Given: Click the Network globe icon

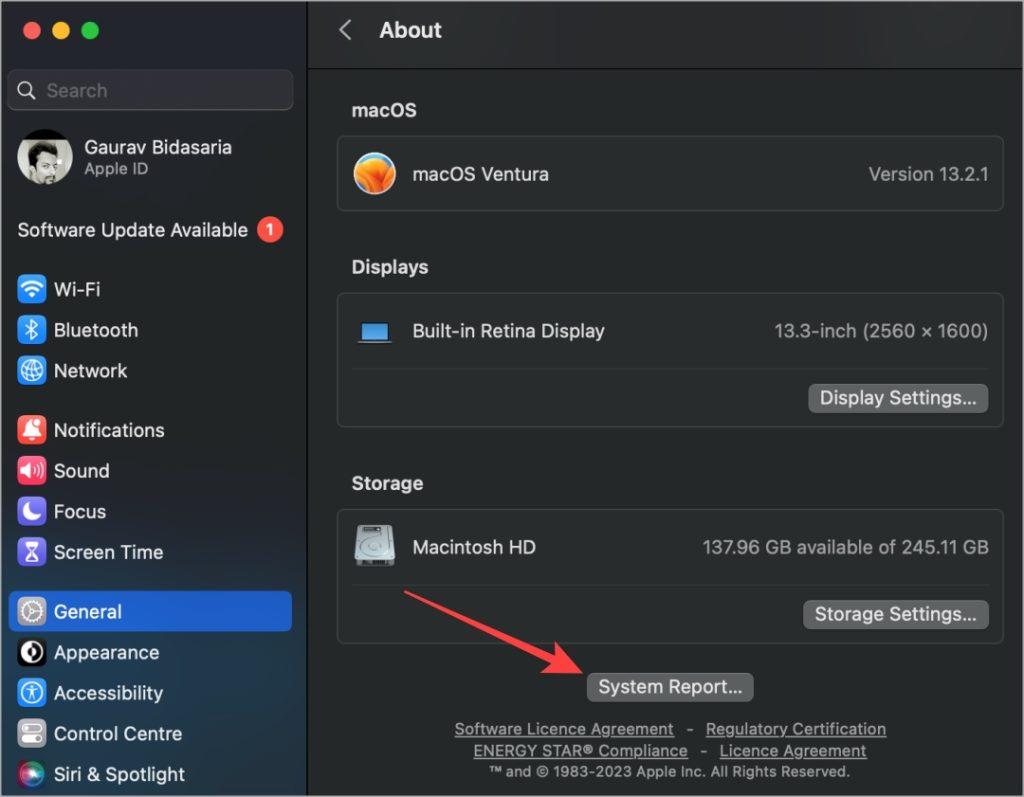Looking at the screenshot, I should tap(31, 370).
